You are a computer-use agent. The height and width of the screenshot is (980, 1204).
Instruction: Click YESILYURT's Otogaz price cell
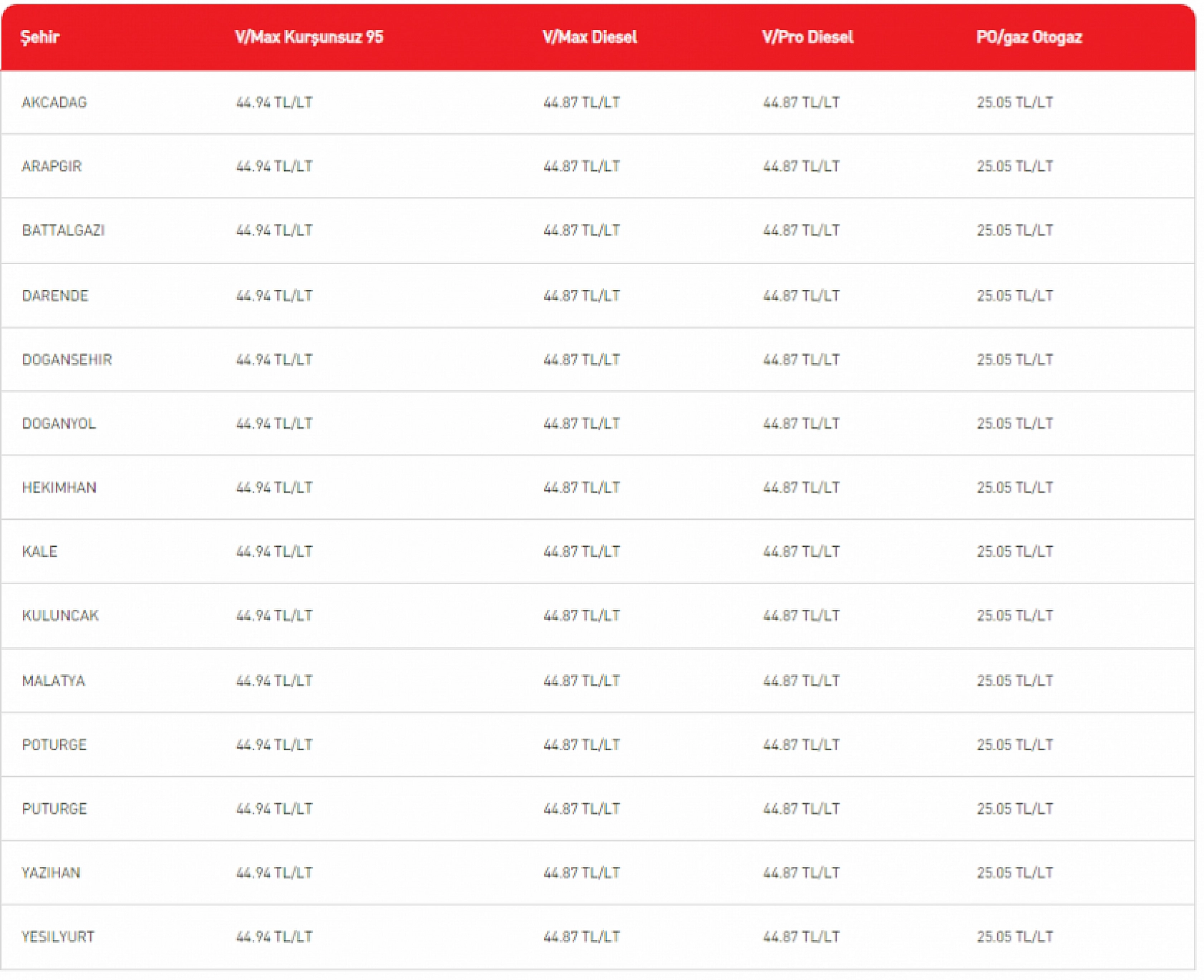pos(1014,937)
